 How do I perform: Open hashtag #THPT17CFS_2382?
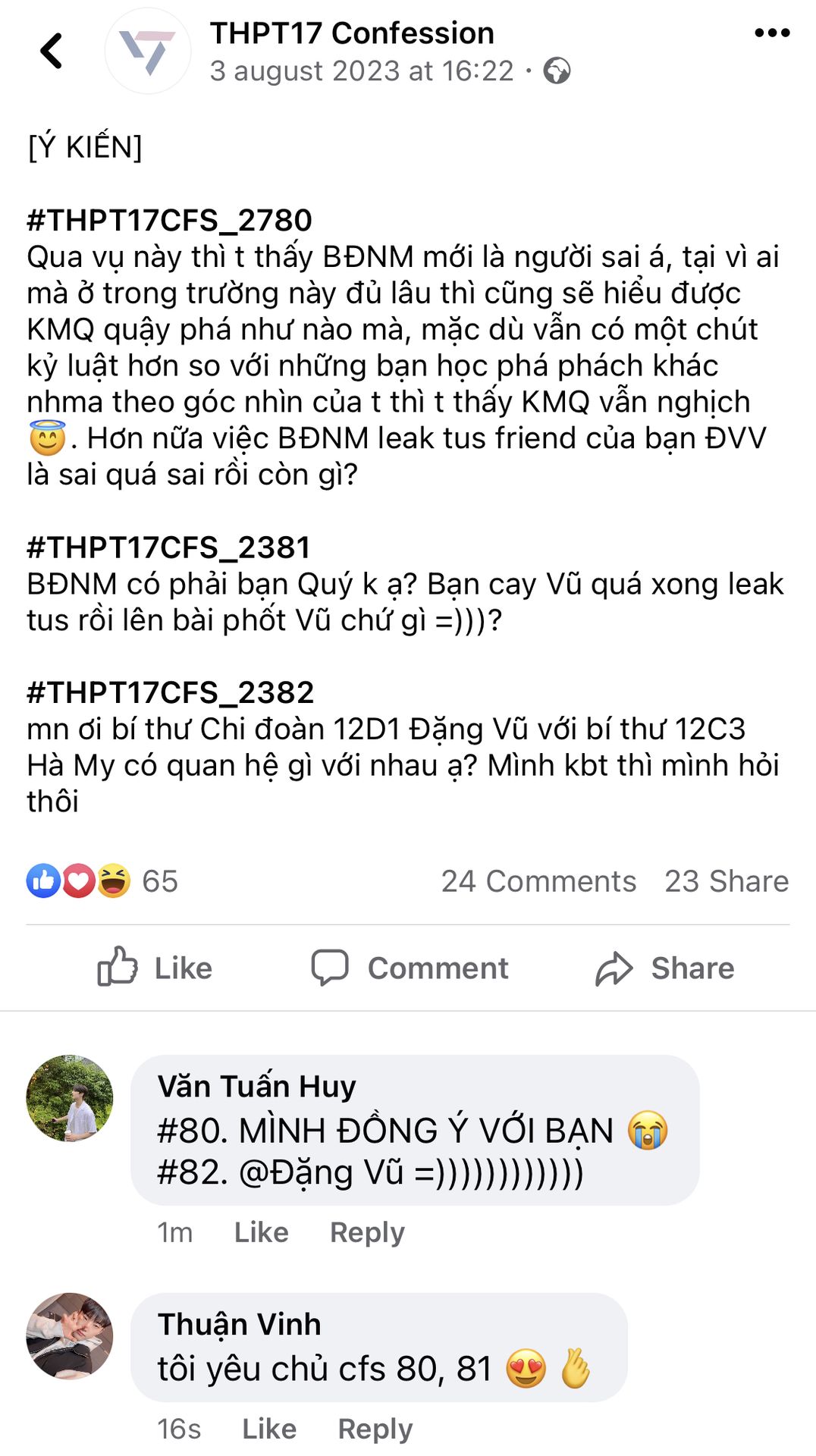pos(170,692)
